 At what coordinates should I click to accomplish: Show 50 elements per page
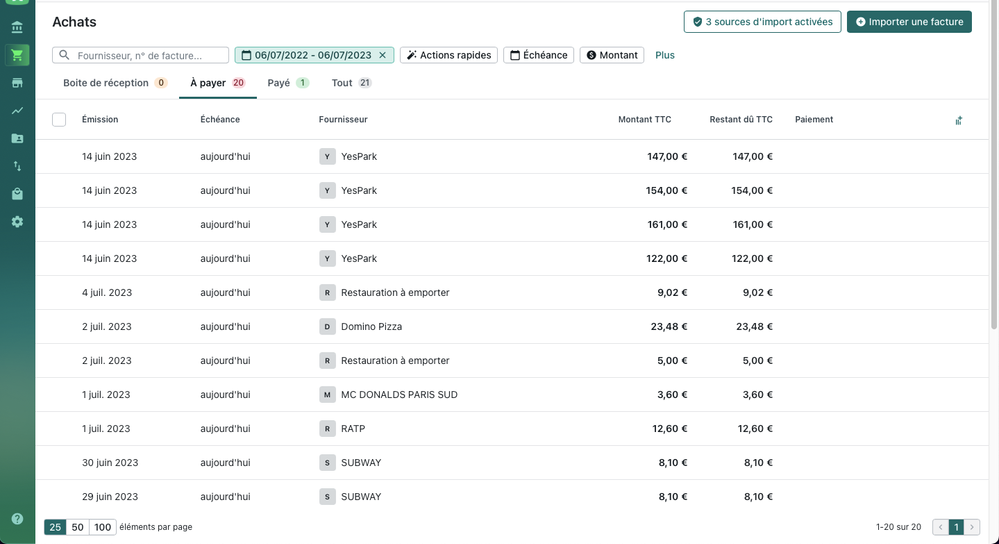pyautogui.click(x=78, y=527)
